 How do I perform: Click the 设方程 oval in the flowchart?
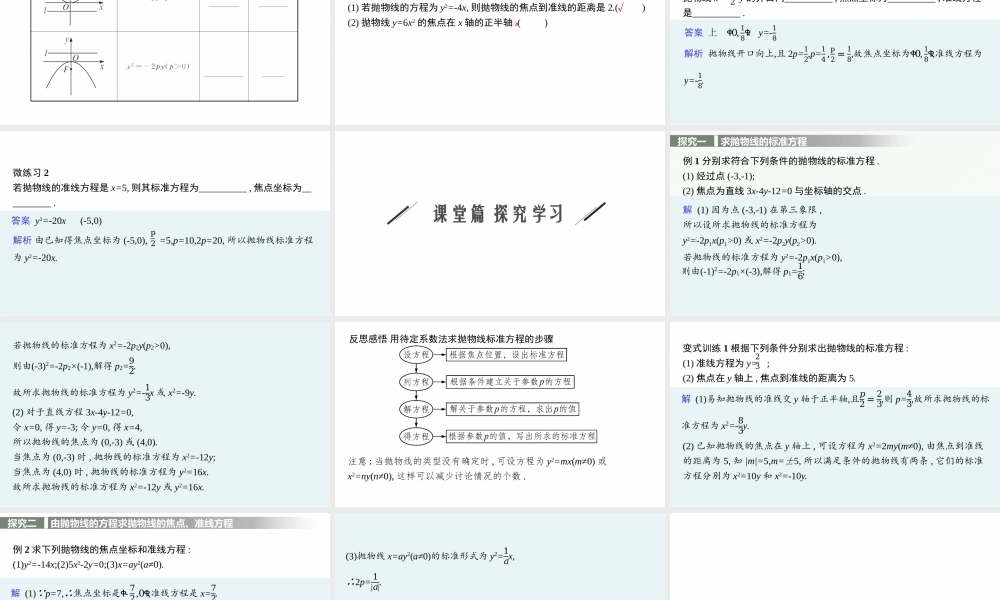point(415,355)
